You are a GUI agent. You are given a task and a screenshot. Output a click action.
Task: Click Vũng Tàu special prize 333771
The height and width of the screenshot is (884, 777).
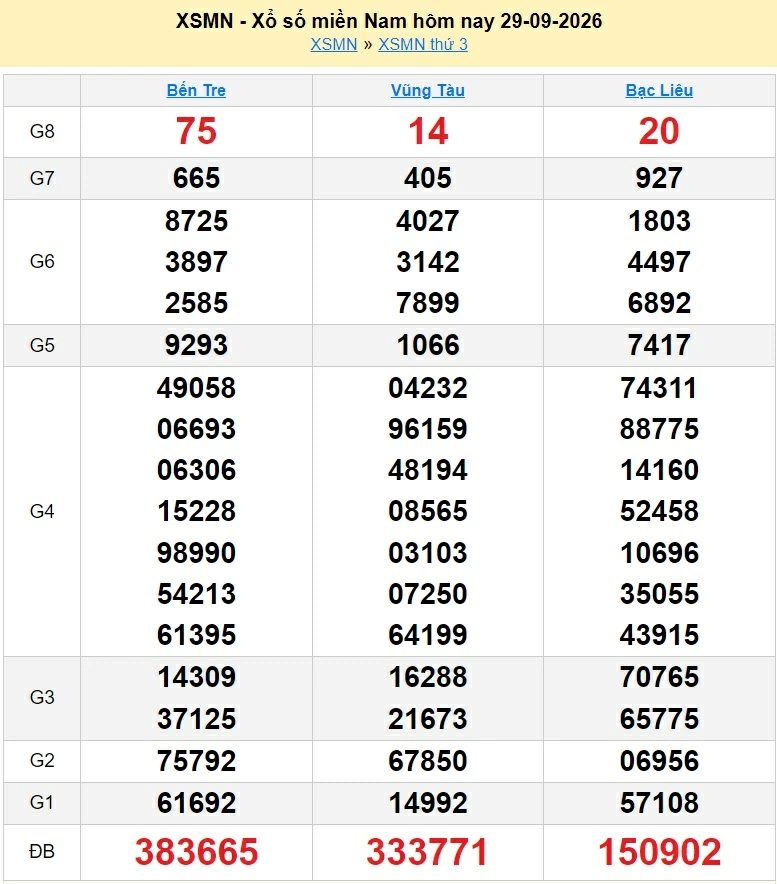[428, 852]
